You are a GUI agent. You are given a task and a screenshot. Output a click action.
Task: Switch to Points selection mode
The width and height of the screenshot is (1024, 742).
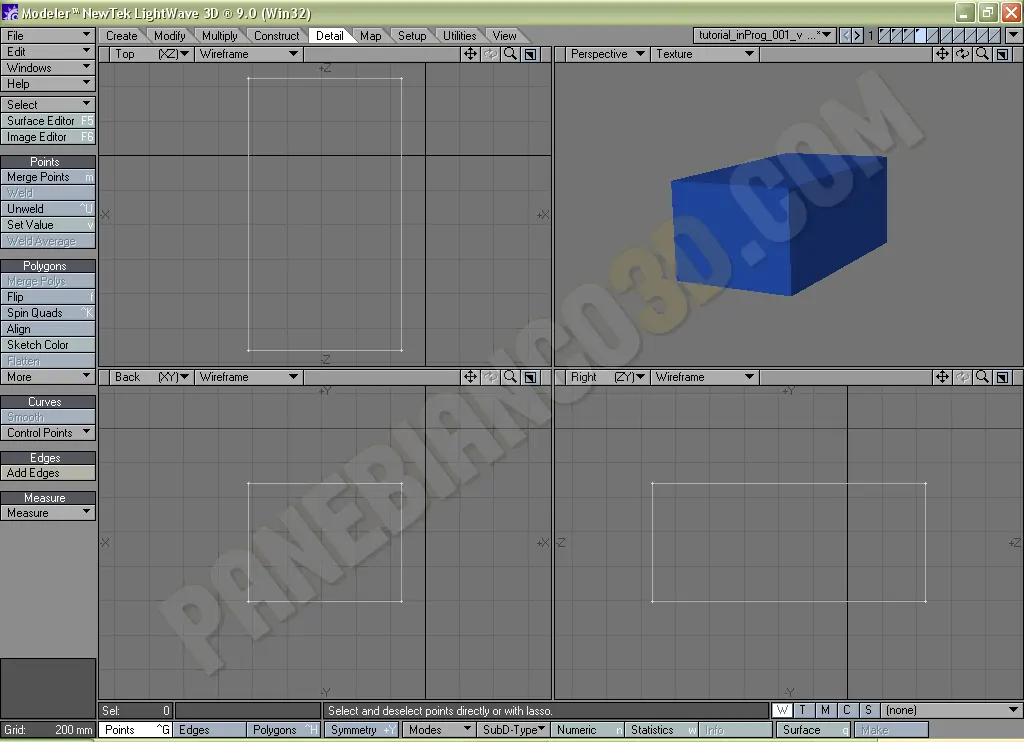(x=135, y=730)
